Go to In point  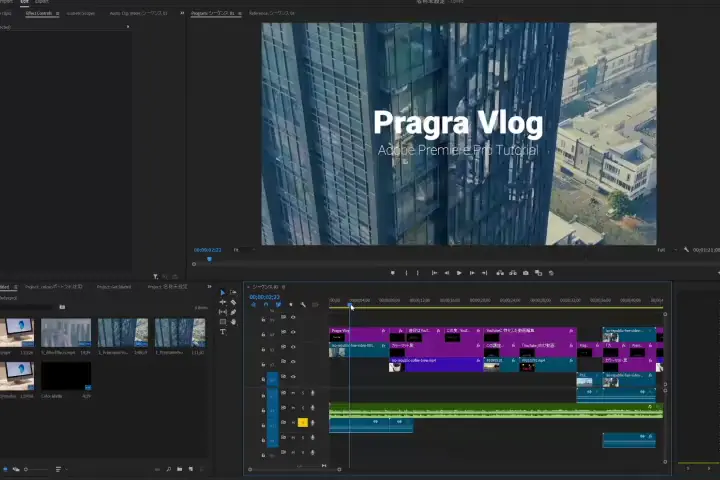pos(434,273)
